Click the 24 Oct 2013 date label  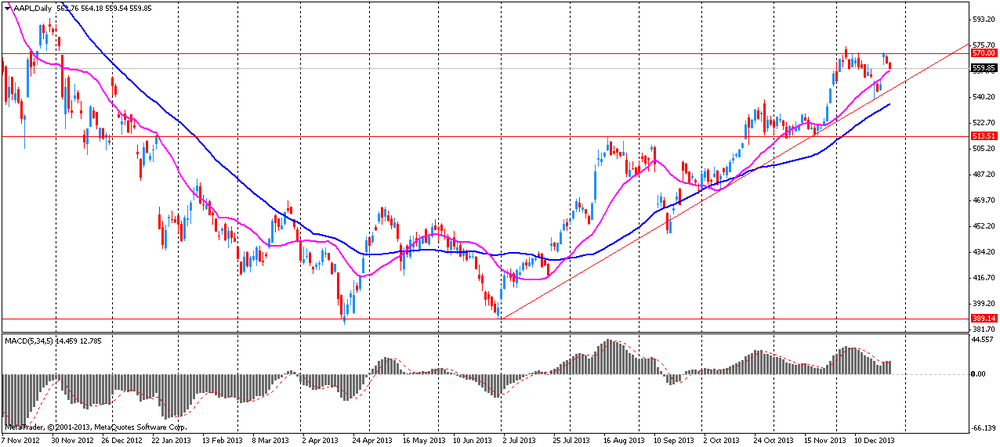[772, 440]
